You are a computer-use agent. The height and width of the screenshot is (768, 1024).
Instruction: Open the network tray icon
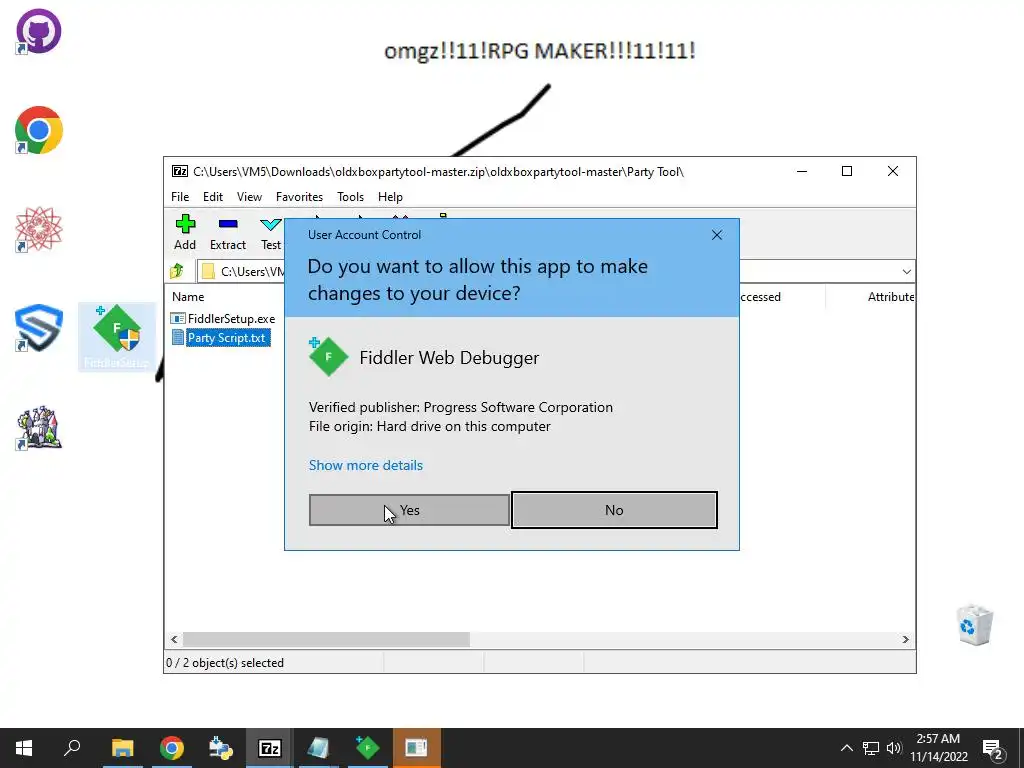pyautogui.click(x=871, y=748)
